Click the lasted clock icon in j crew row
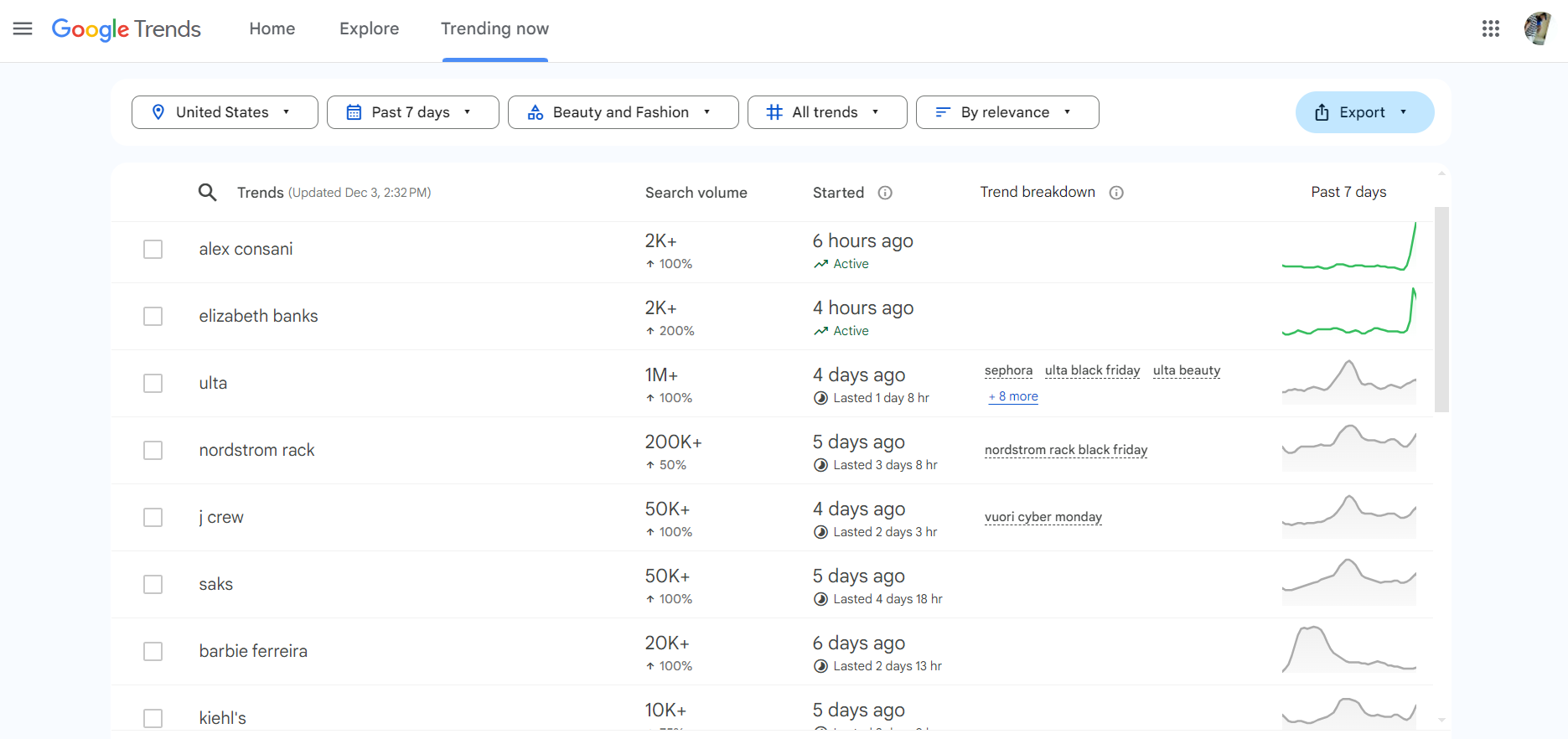Screen dimensions: 1568x739 [x=820, y=532]
